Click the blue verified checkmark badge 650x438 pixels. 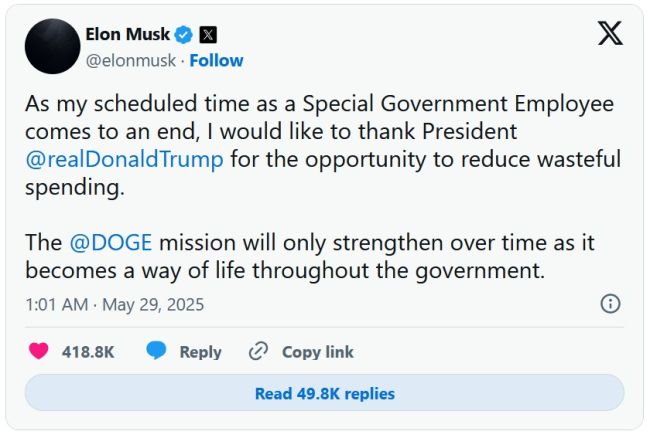point(183,34)
